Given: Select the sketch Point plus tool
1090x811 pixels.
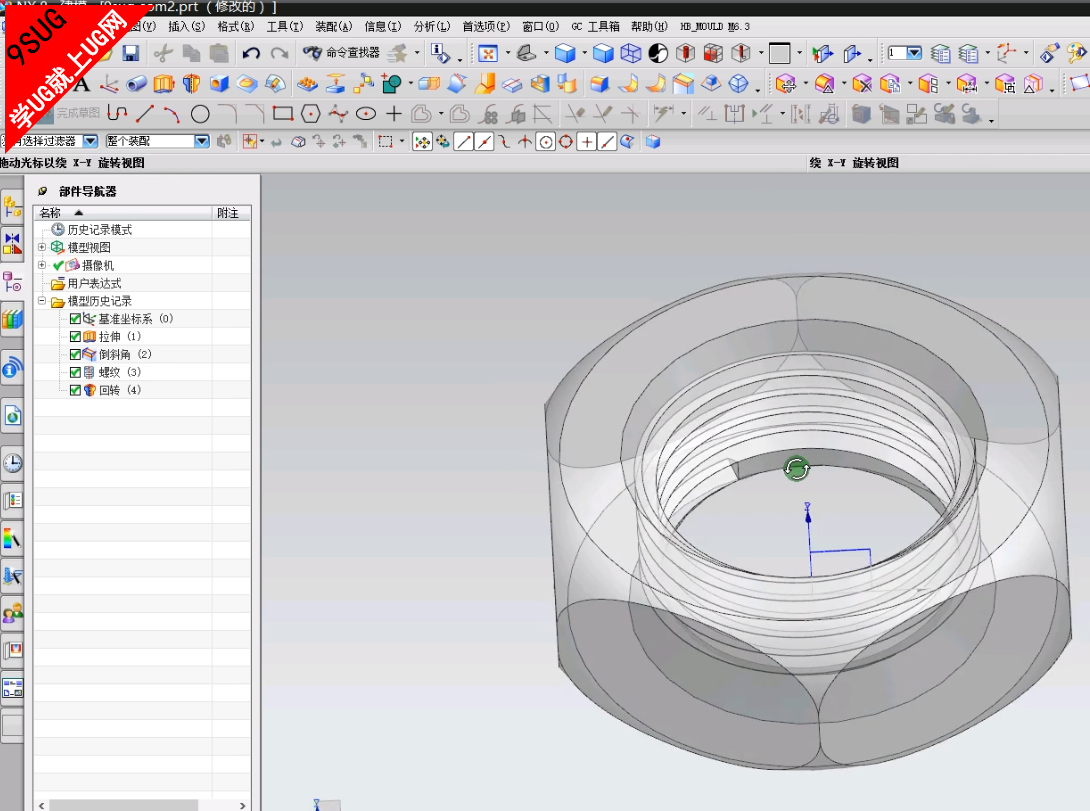Looking at the screenshot, I should coord(393,113).
